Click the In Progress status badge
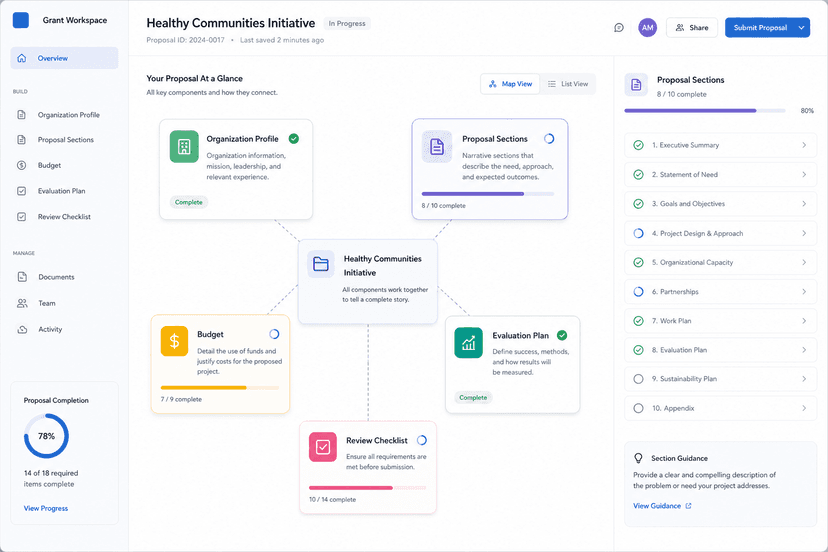Image resolution: width=828 pixels, height=552 pixels. pos(347,23)
